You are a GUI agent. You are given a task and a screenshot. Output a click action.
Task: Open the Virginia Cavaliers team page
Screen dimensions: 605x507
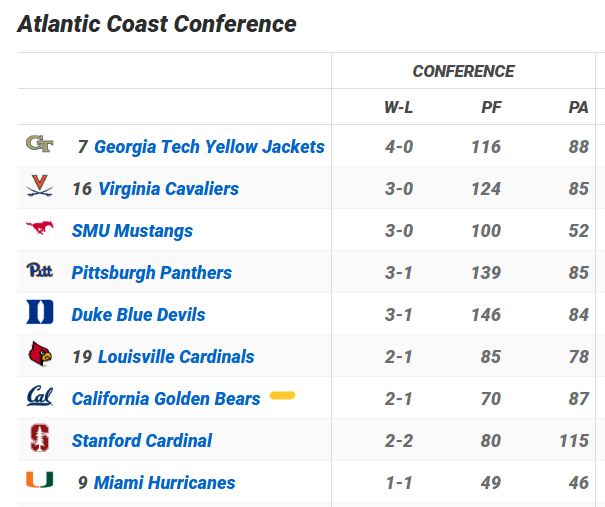(168, 189)
